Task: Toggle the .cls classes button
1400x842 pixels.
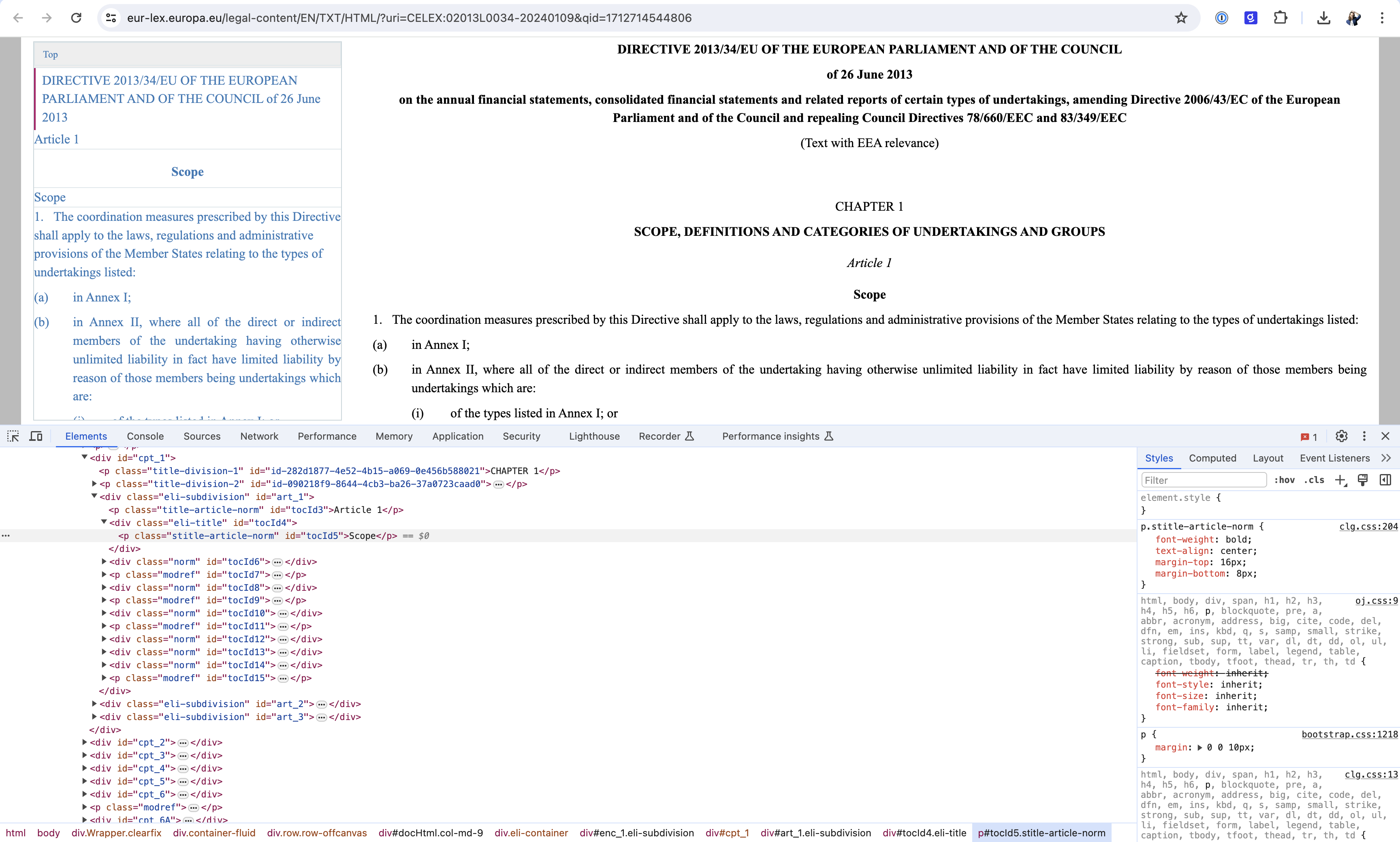Action: [x=1315, y=480]
